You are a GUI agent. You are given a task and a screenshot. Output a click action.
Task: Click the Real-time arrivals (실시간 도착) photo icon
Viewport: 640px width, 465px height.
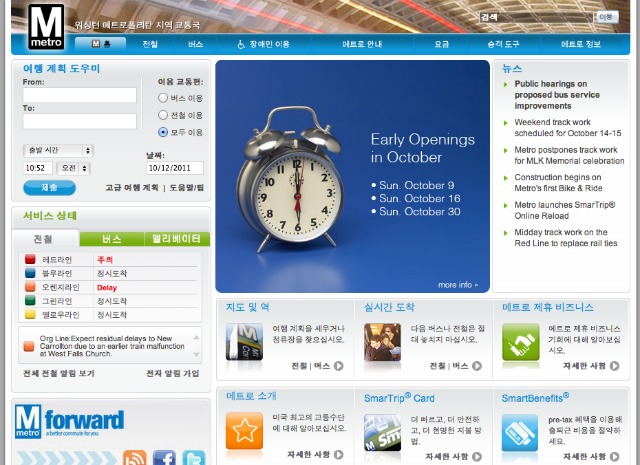[x=382, y=342]
